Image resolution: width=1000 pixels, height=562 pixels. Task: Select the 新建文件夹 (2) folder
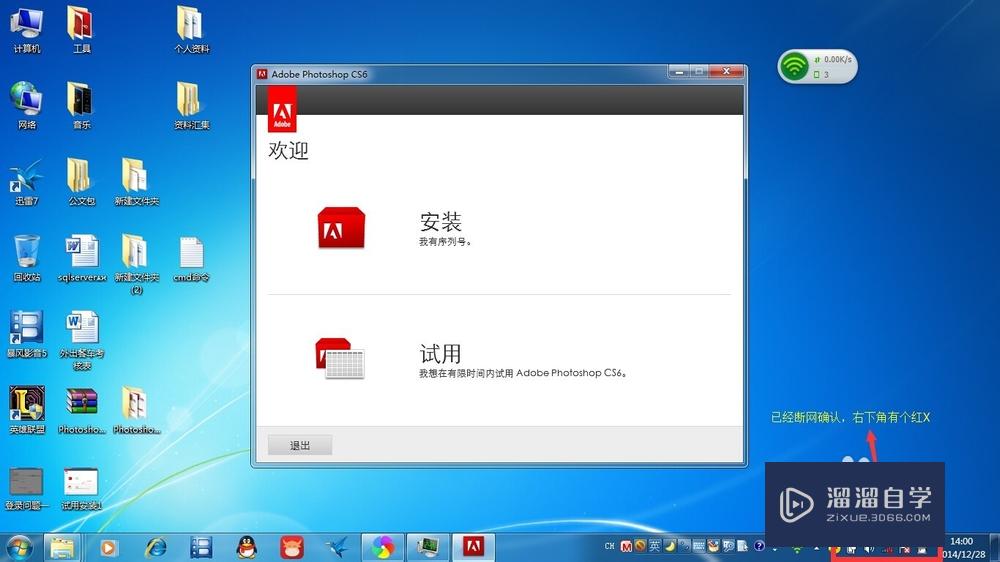coord(136,263)
